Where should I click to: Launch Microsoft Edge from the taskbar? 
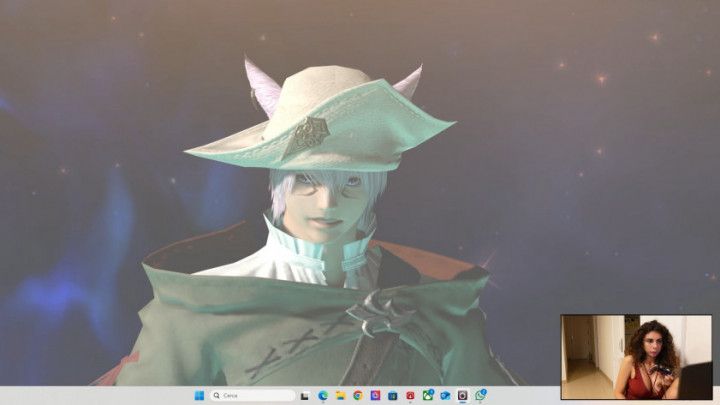[x=323, y=395]
